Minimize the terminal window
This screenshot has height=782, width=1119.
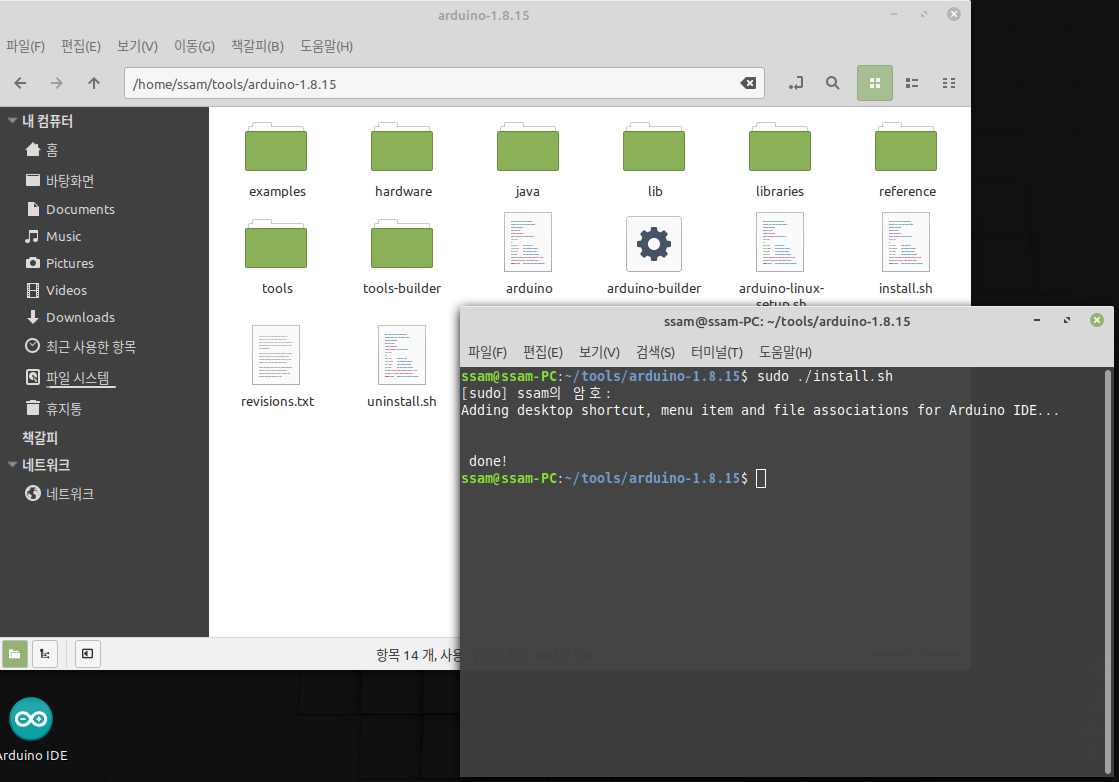tap(1037, 320)
